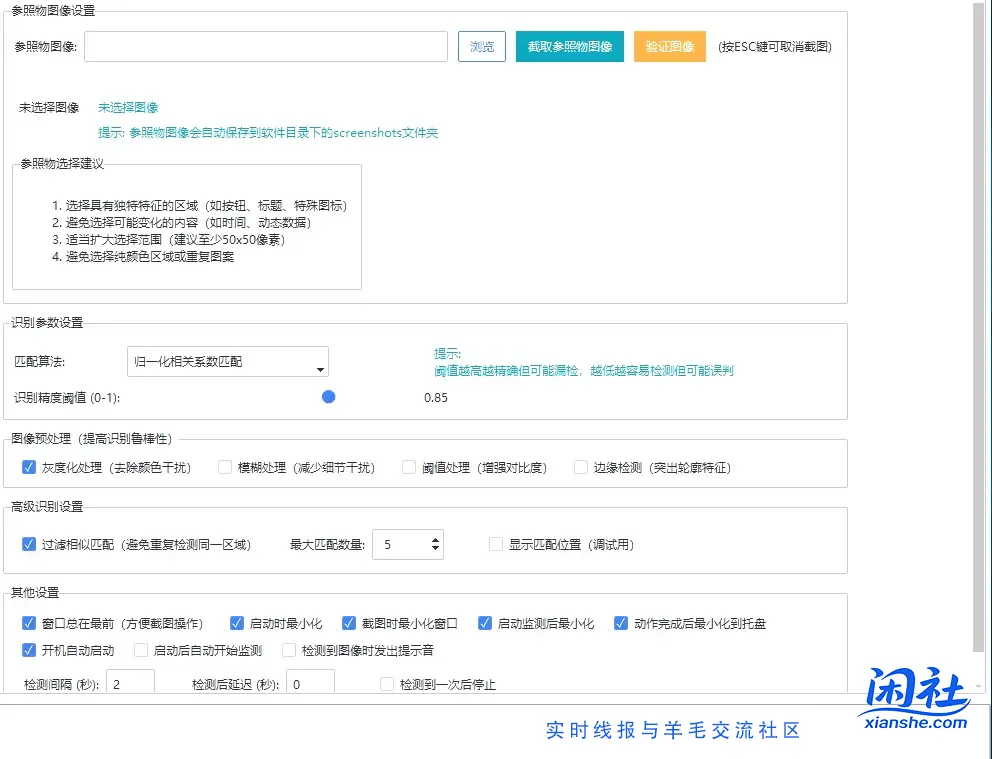Toggle the 窗口总在最前 checkbox
Image resolution: width=992 pixels, height=759 pixels.
click(x=29, y=623)
